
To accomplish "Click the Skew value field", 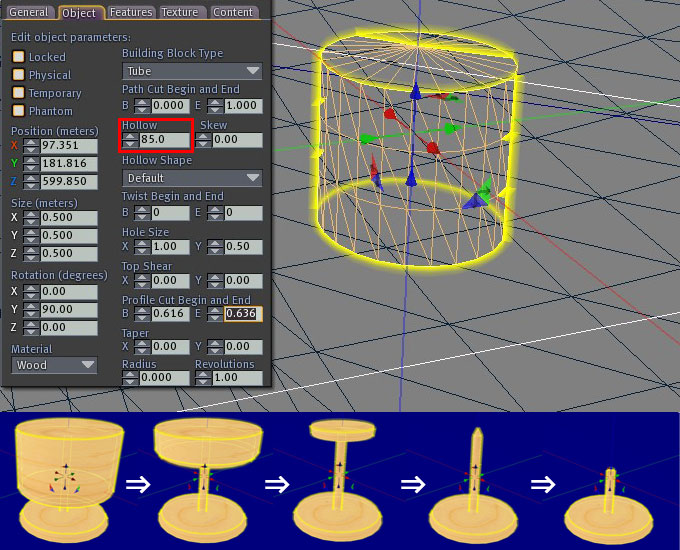I will pos(237,140).
